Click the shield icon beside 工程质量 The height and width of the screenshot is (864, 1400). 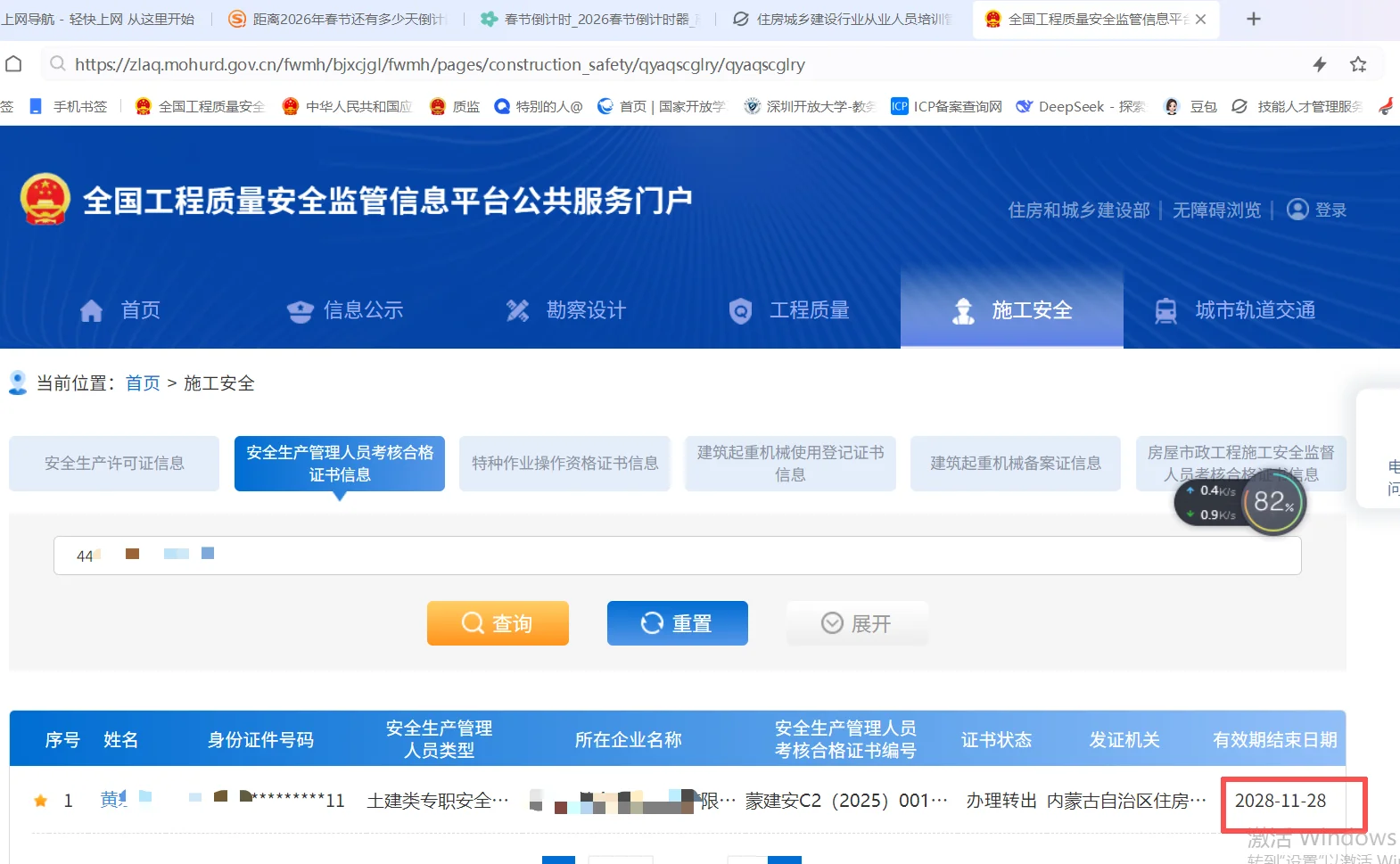tap(741, 311)
